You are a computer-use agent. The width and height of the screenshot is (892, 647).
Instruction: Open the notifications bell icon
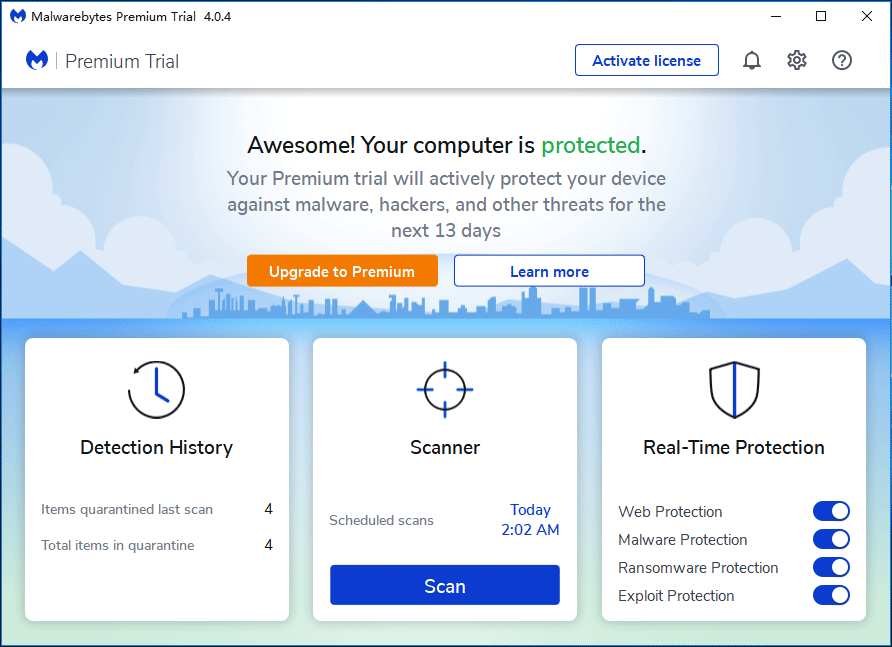752,61
